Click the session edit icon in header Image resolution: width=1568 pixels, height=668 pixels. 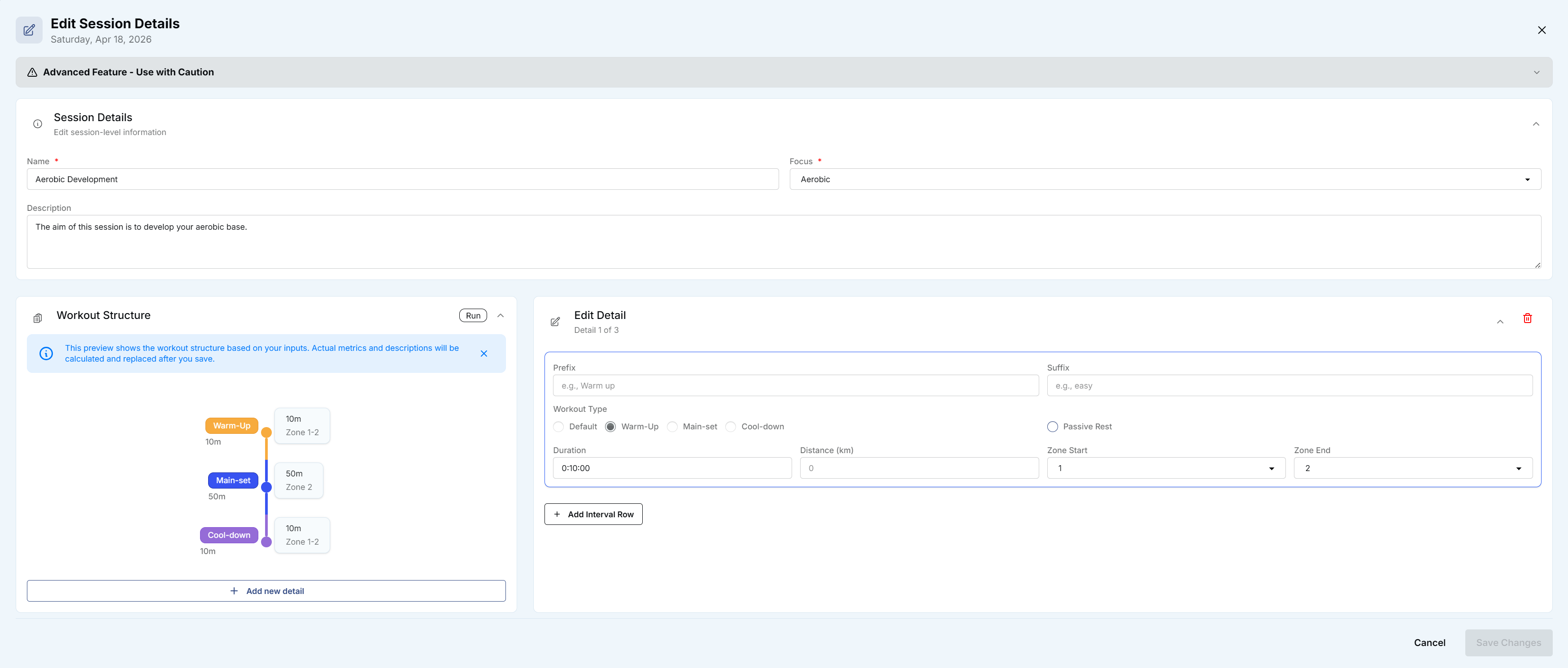pyautogui.click(x=29, y=30)
